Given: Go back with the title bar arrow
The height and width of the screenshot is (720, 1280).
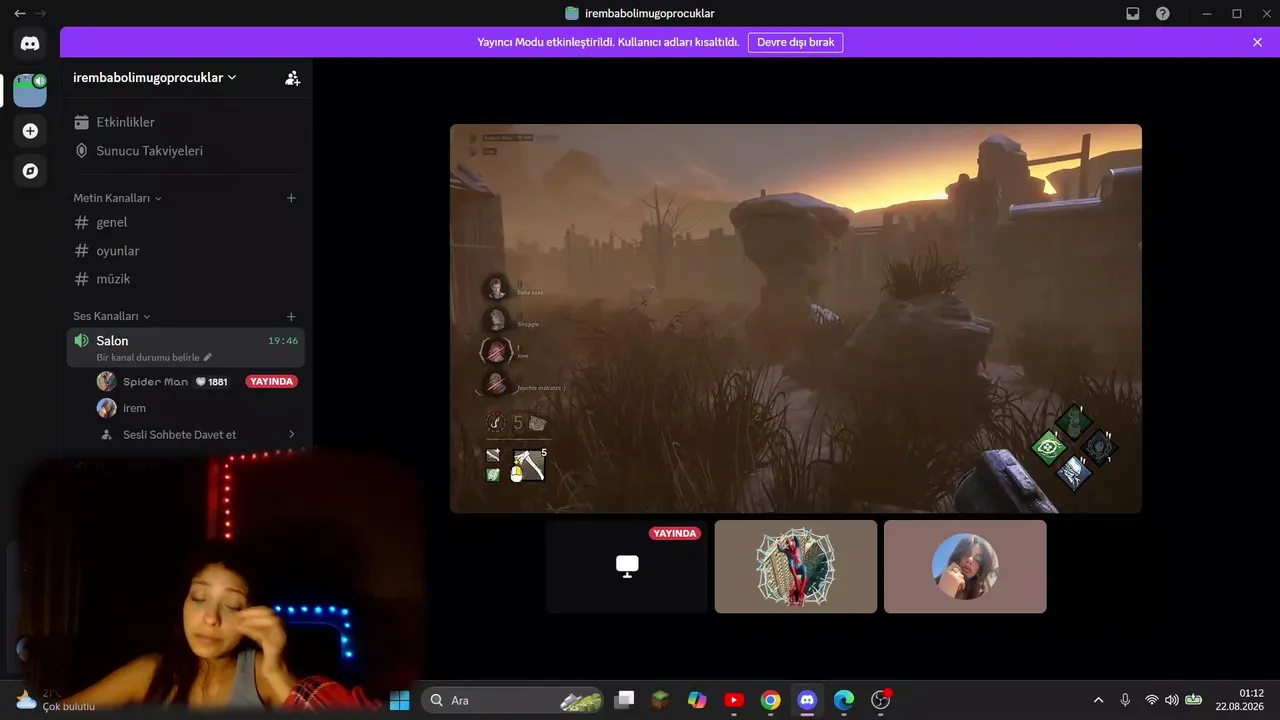Looking at the screenshot, I should (x=20, y=14).
